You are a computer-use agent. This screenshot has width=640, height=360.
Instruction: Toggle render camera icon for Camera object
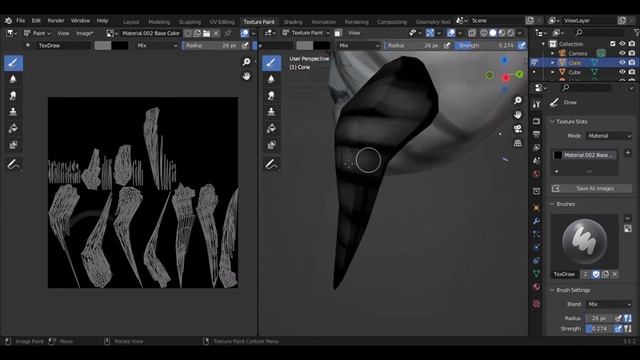[x=632, y=53]
